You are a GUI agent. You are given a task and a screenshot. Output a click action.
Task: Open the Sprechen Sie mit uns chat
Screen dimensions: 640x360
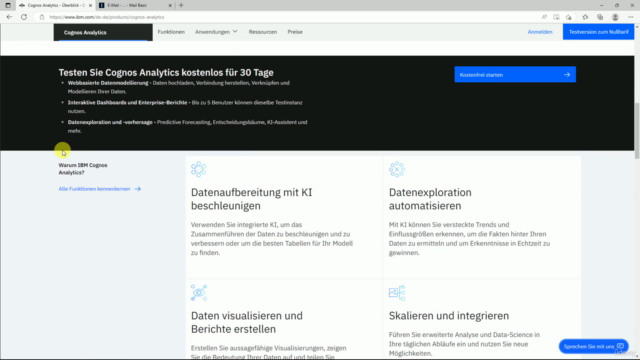593,346
